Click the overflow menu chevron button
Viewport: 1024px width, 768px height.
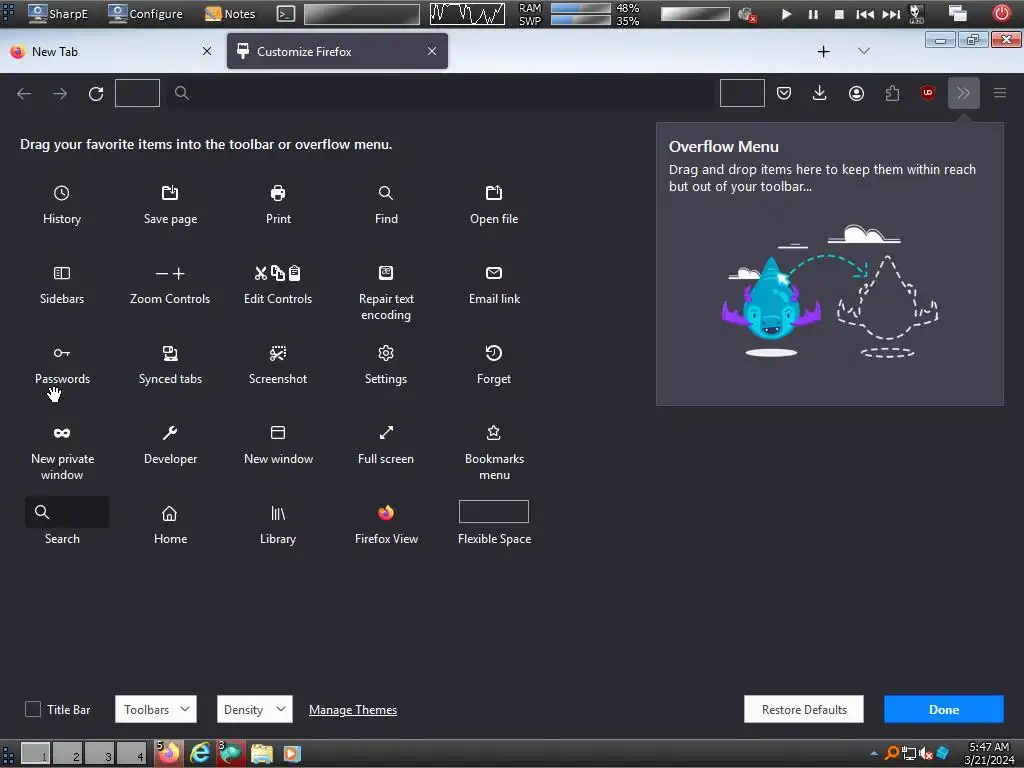963,93
